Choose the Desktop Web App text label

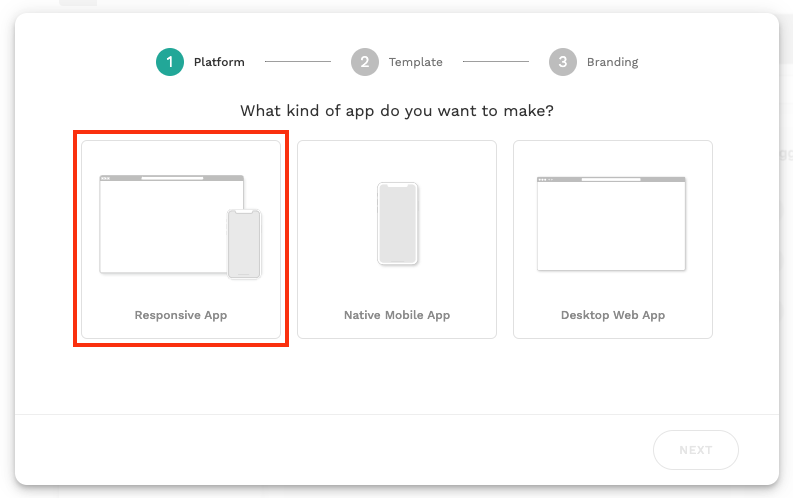pos(613,315)
